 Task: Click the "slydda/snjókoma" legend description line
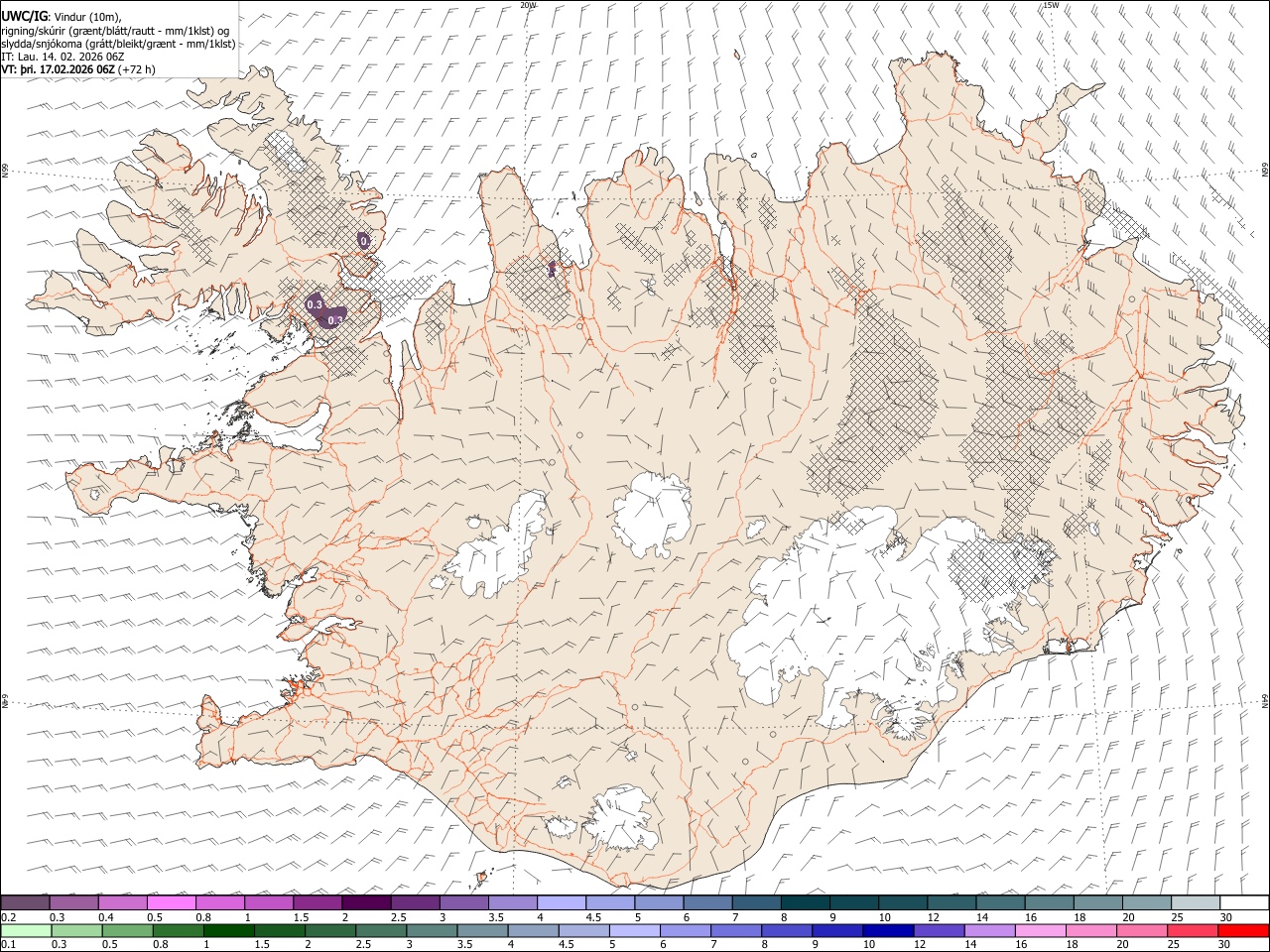[118, 43]
